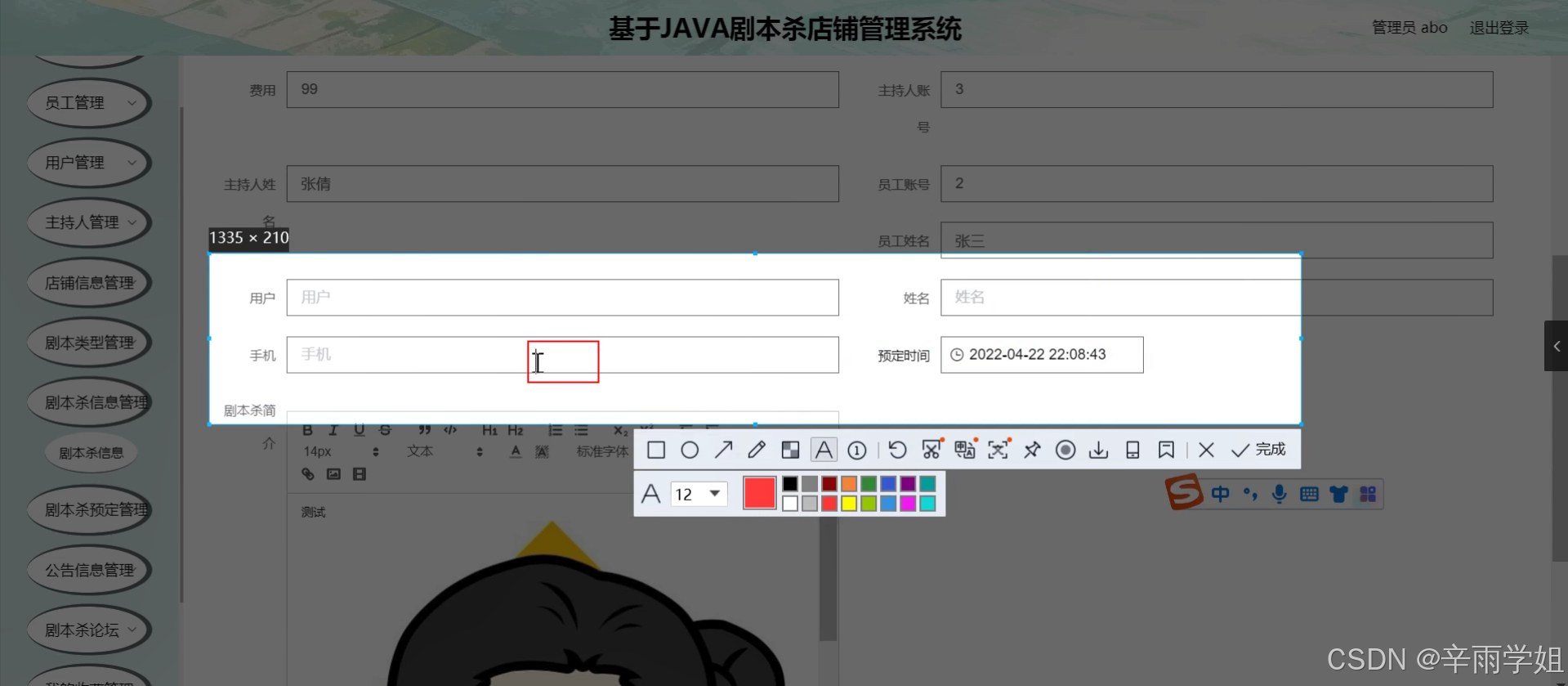Click the Sogou microphone voice input icon

point(1279,494)
